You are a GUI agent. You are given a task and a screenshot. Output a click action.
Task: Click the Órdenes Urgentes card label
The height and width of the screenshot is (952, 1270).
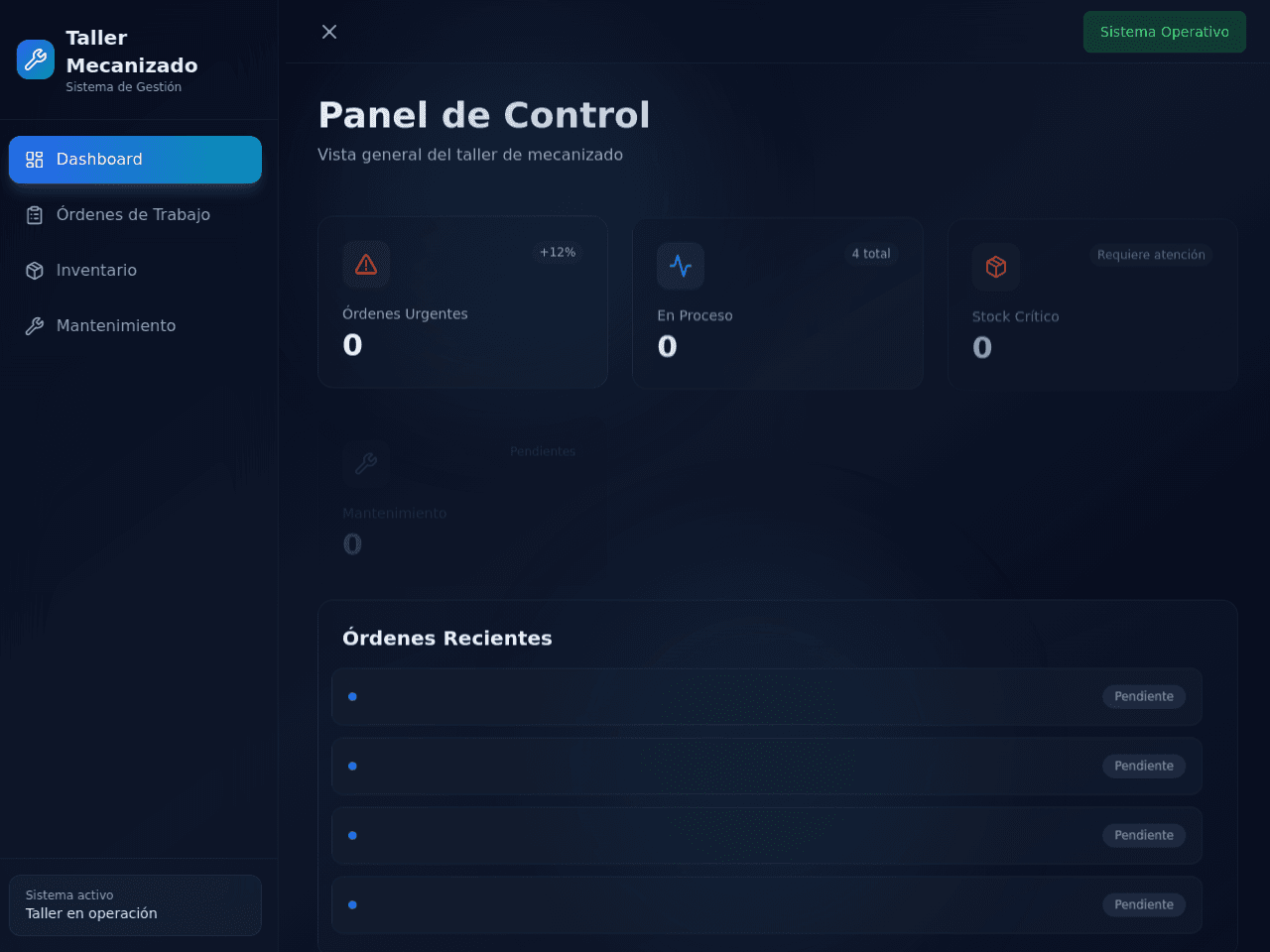click(x=405, y=314)
